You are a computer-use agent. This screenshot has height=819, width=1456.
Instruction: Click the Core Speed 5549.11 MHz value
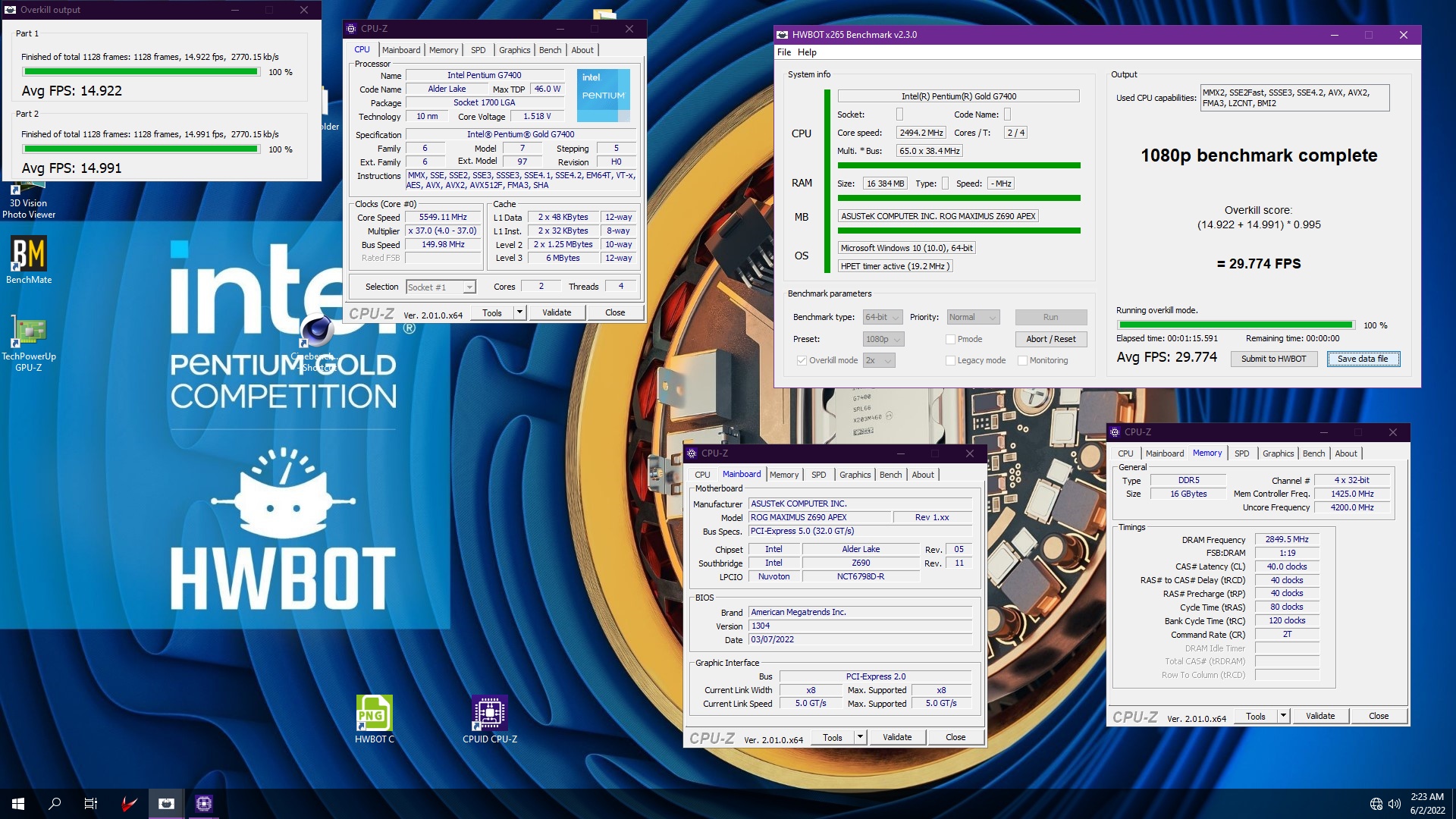pos(443,217)
